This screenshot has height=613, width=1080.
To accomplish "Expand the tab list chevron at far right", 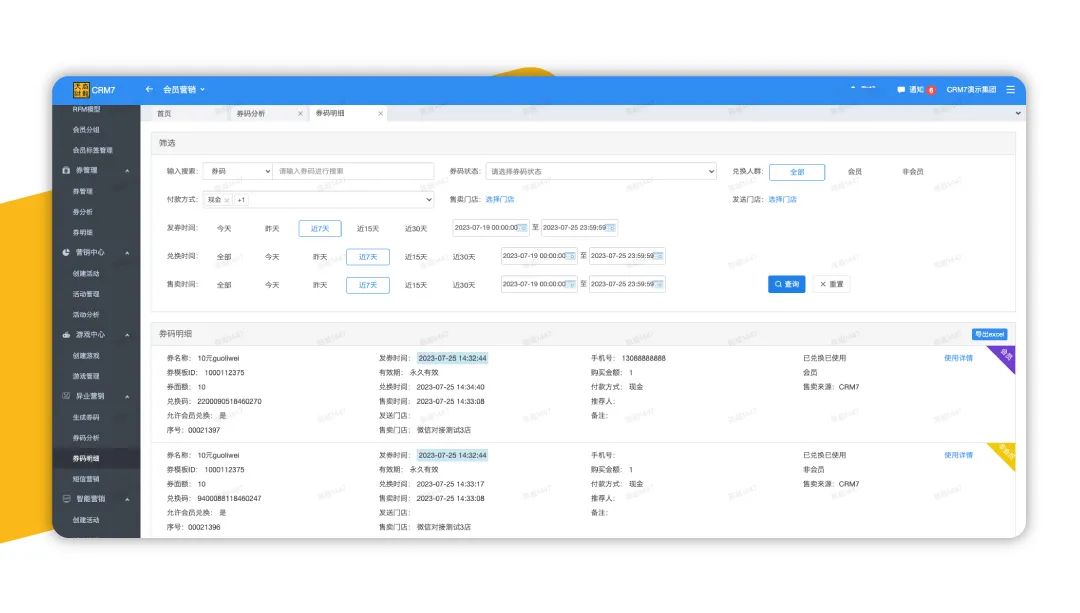I will point(1017,113).
